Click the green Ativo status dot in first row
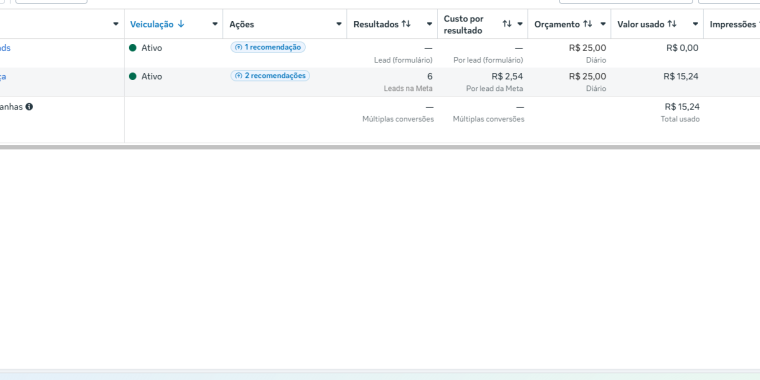Image resolution: width=760 pixels, height=380 pixels. 133,48
